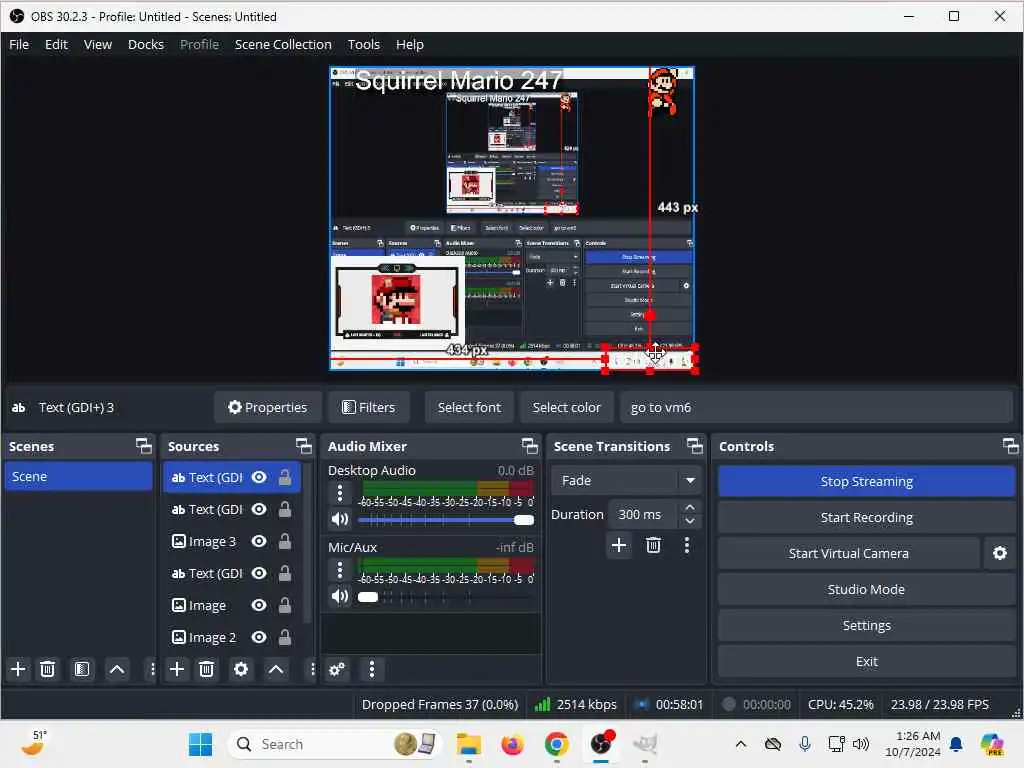Open scene filters icon in the Scenes toolbar
Image resolution: width=1024 pixels, height=768 pixels.
(82, 669)
